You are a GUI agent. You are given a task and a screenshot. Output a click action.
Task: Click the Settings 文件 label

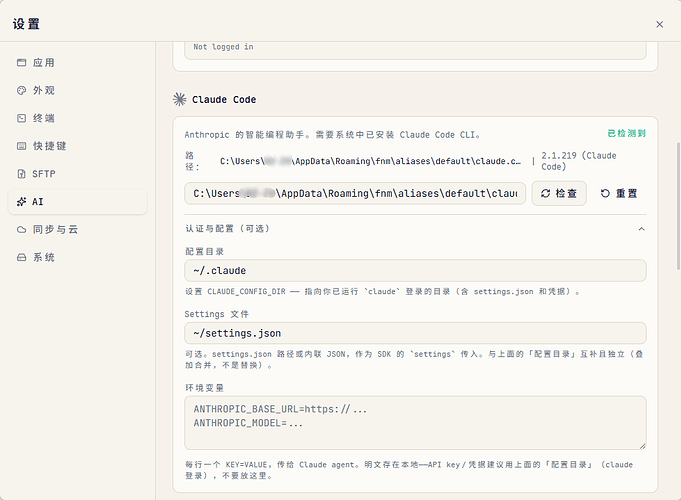pyautogui.click(x=217, y=314)
